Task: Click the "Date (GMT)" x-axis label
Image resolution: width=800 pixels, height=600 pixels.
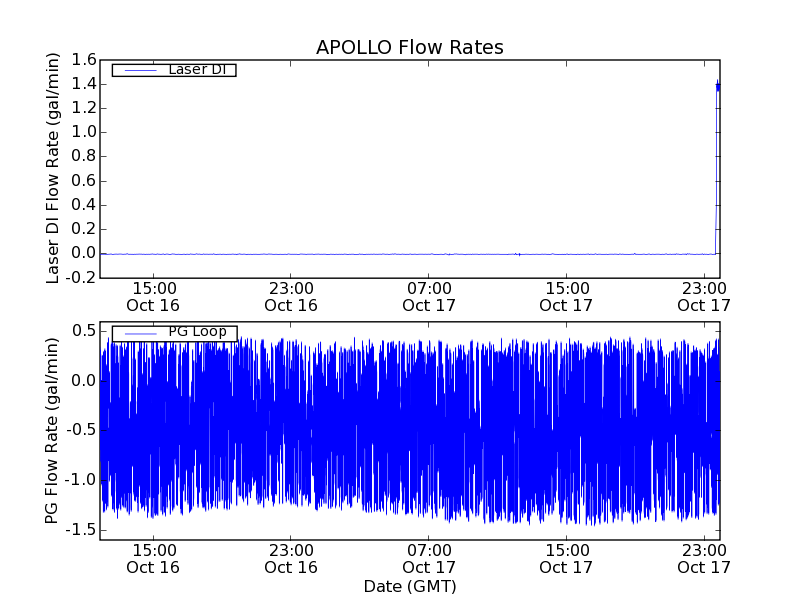Action: coord(409,586)
